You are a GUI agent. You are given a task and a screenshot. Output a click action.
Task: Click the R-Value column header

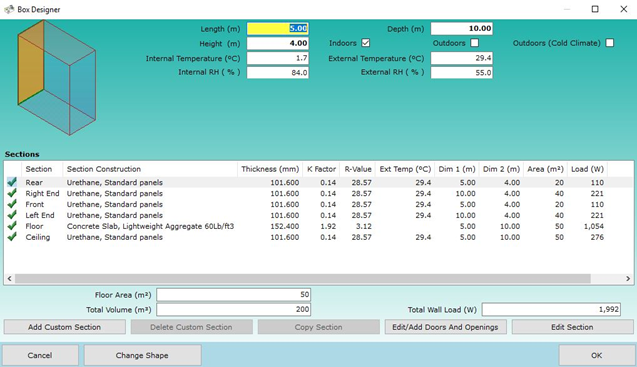click(x=358, y=169)
